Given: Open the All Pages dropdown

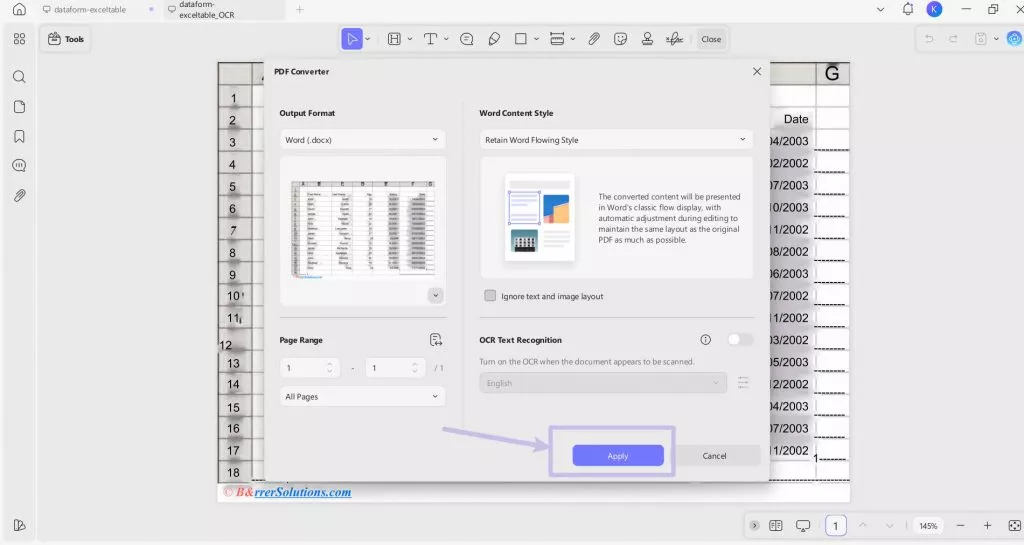Looking at the screenshot, I should coord(362,396).
